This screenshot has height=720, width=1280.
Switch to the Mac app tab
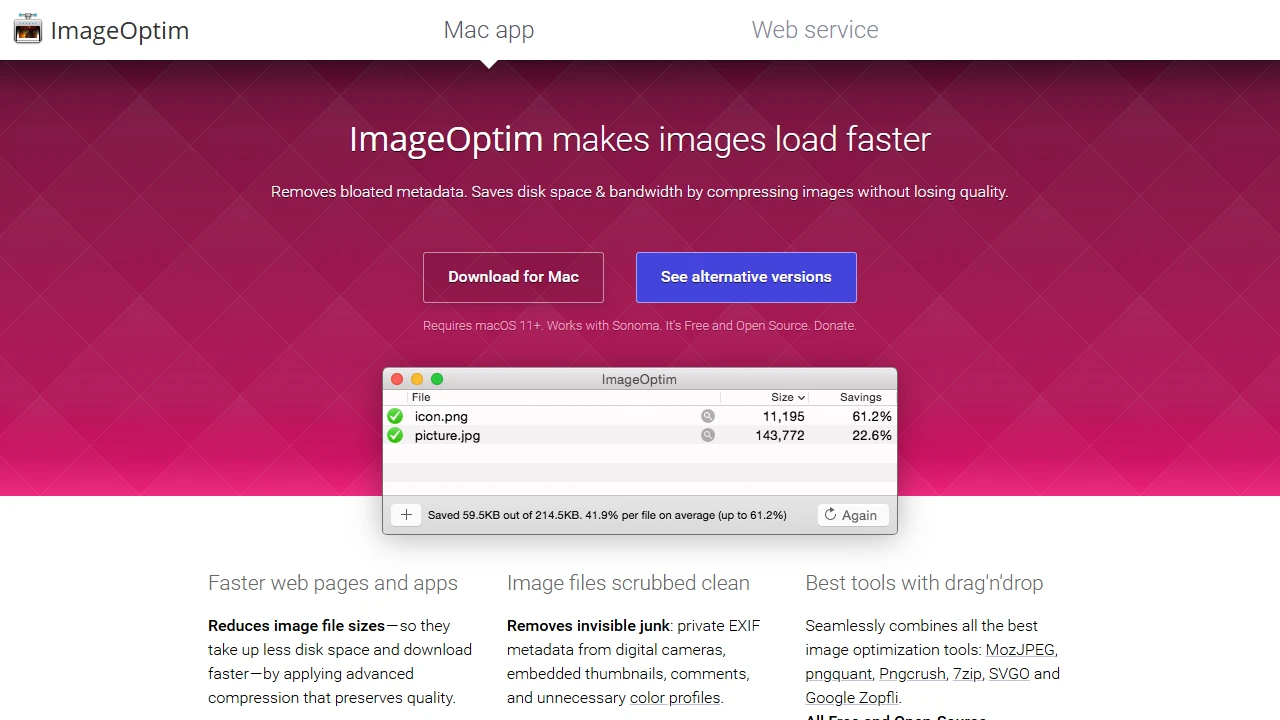click(x=489, y=30)
